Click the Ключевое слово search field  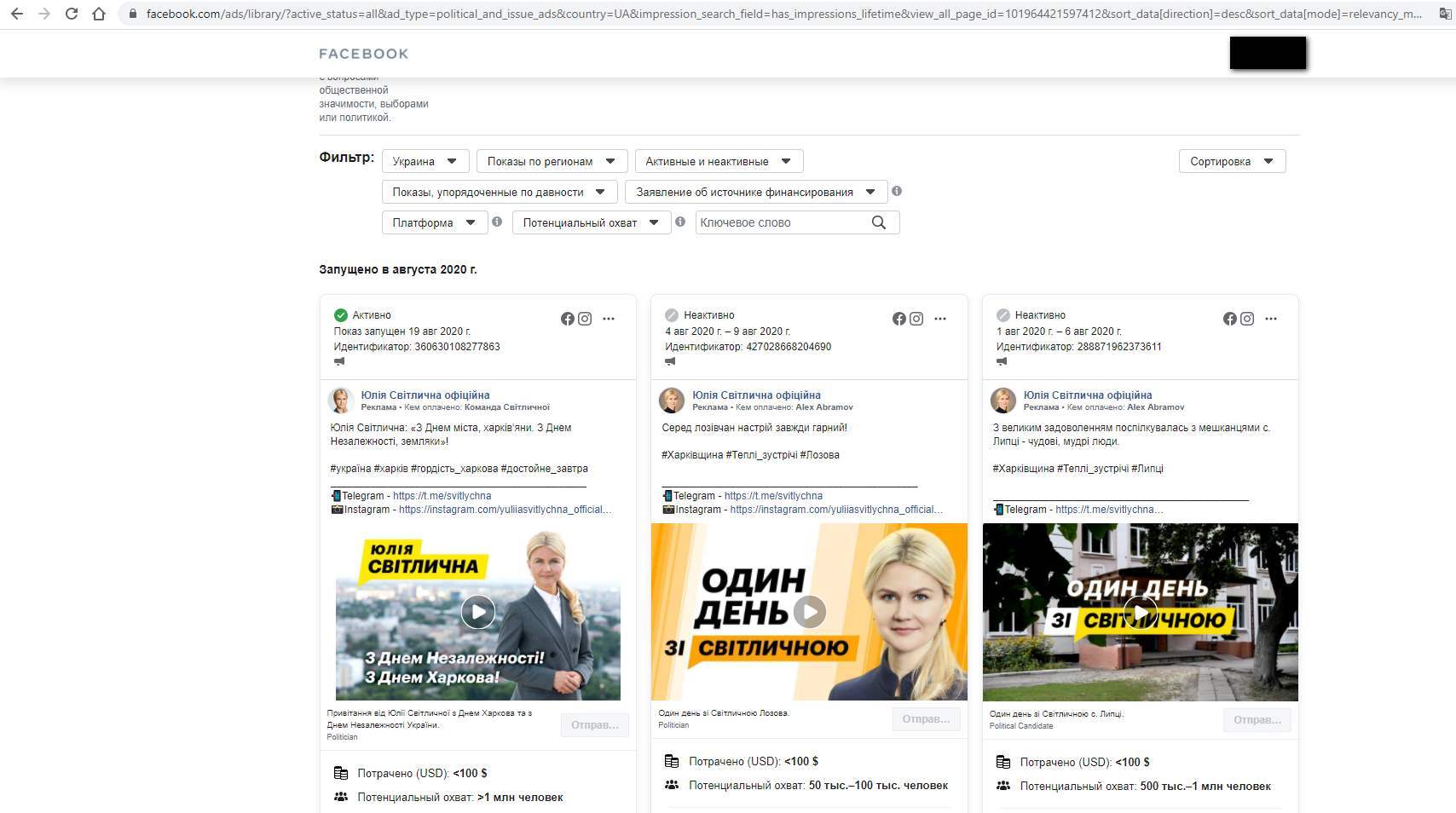point(780,222)
